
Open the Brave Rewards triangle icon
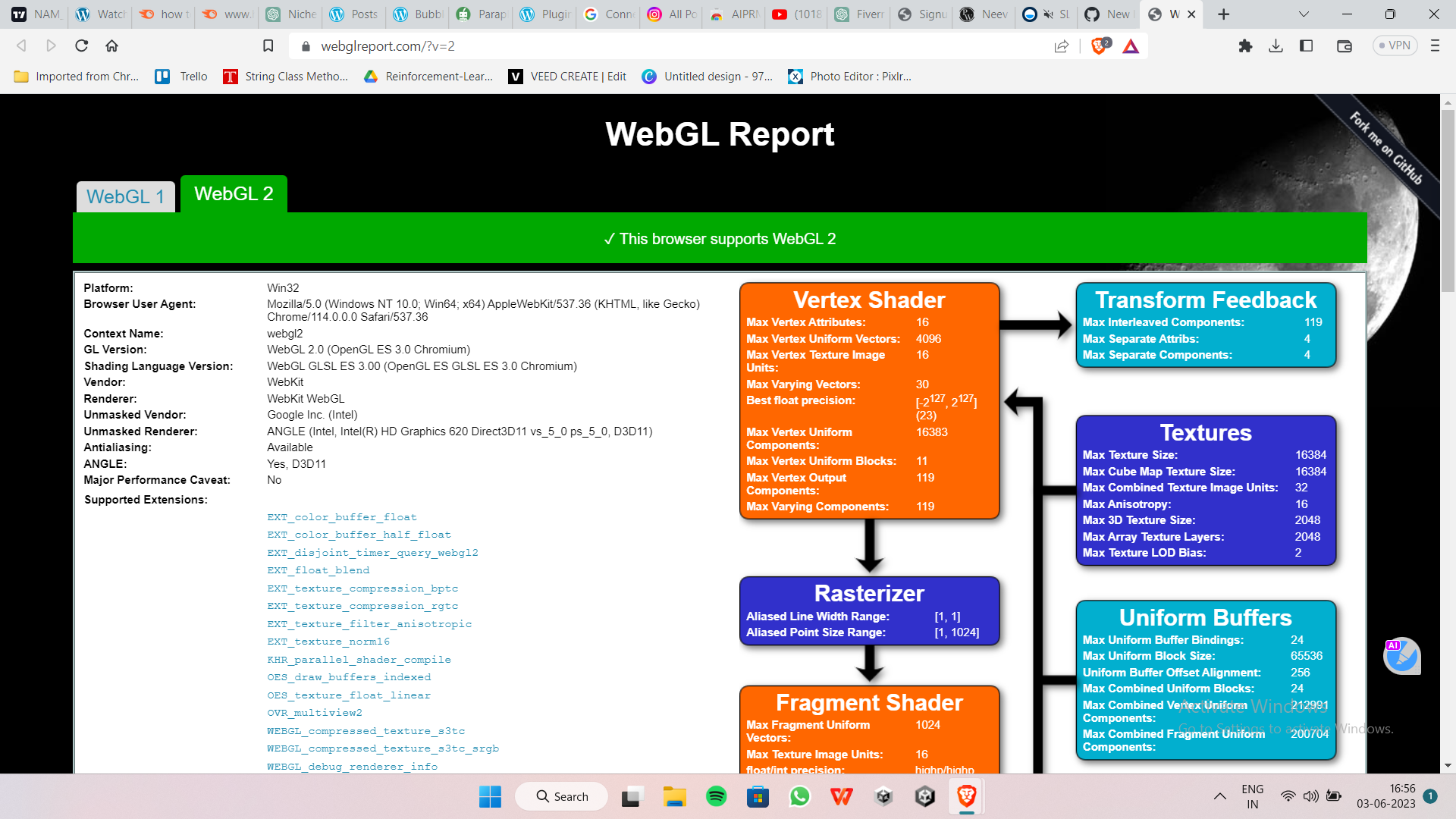(1131, 45)
